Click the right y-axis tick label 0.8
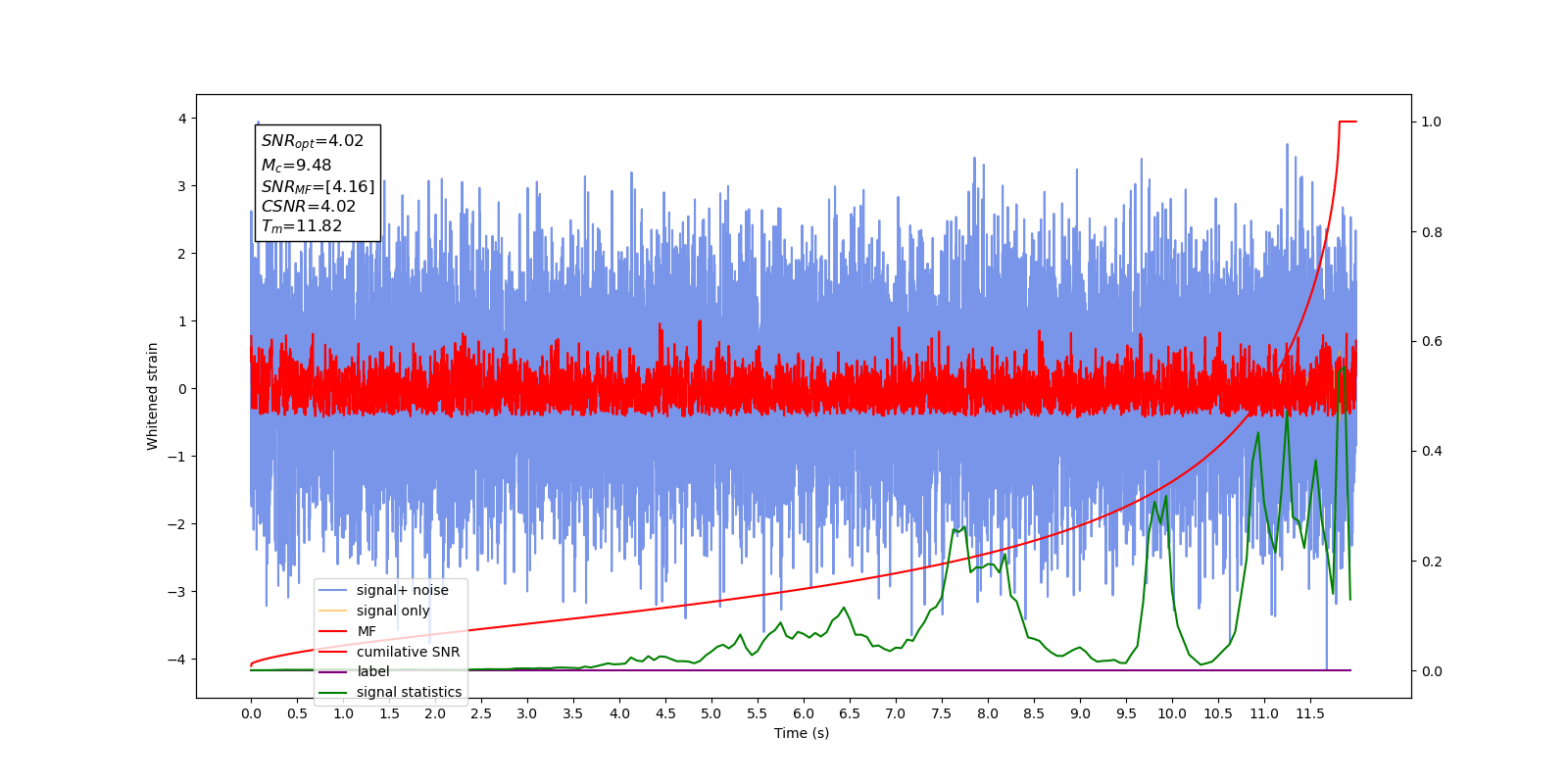Image resolution: width=1568 pixels, height=784 pixels. (1432, 232)
